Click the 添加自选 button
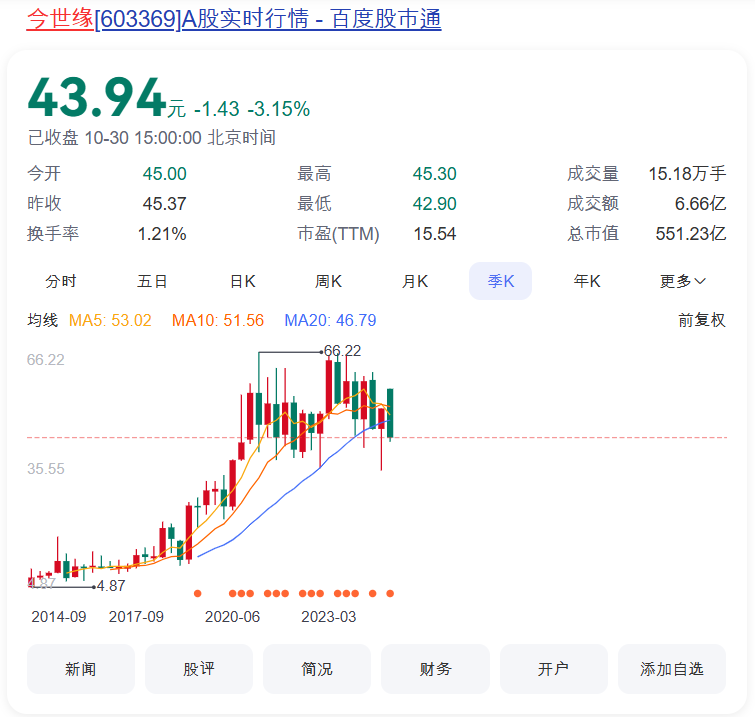Screen dimensions: 755x717 672,669
